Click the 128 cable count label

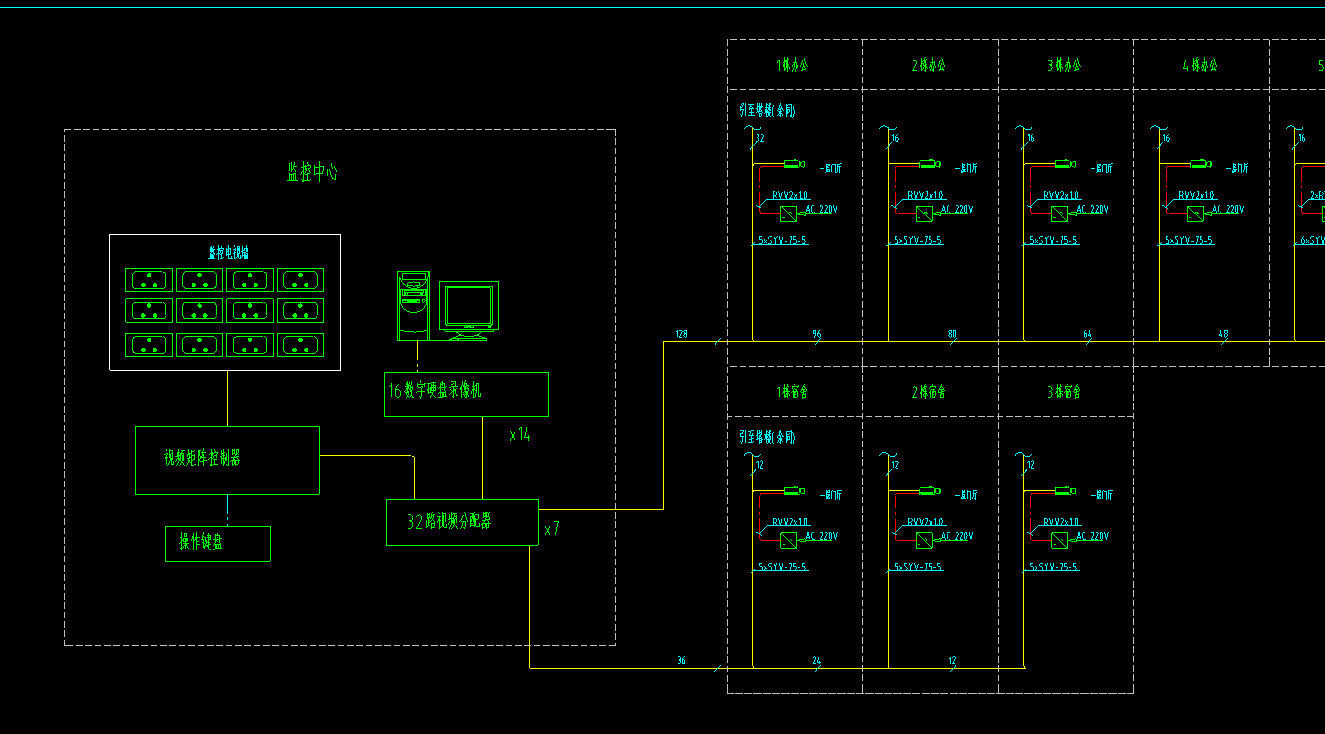[682, 333]
